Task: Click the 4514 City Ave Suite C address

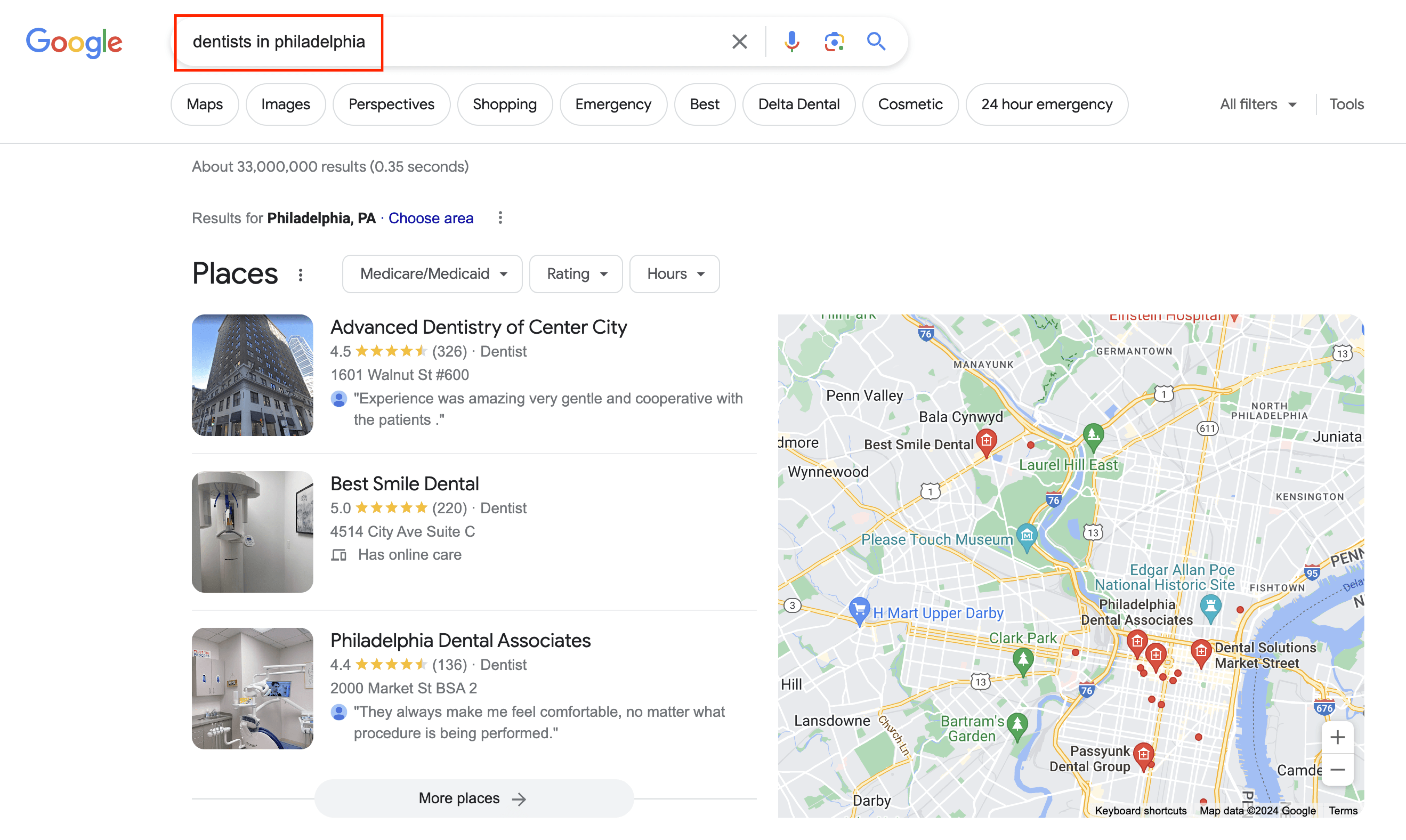Action: click(x=402, y=532)
